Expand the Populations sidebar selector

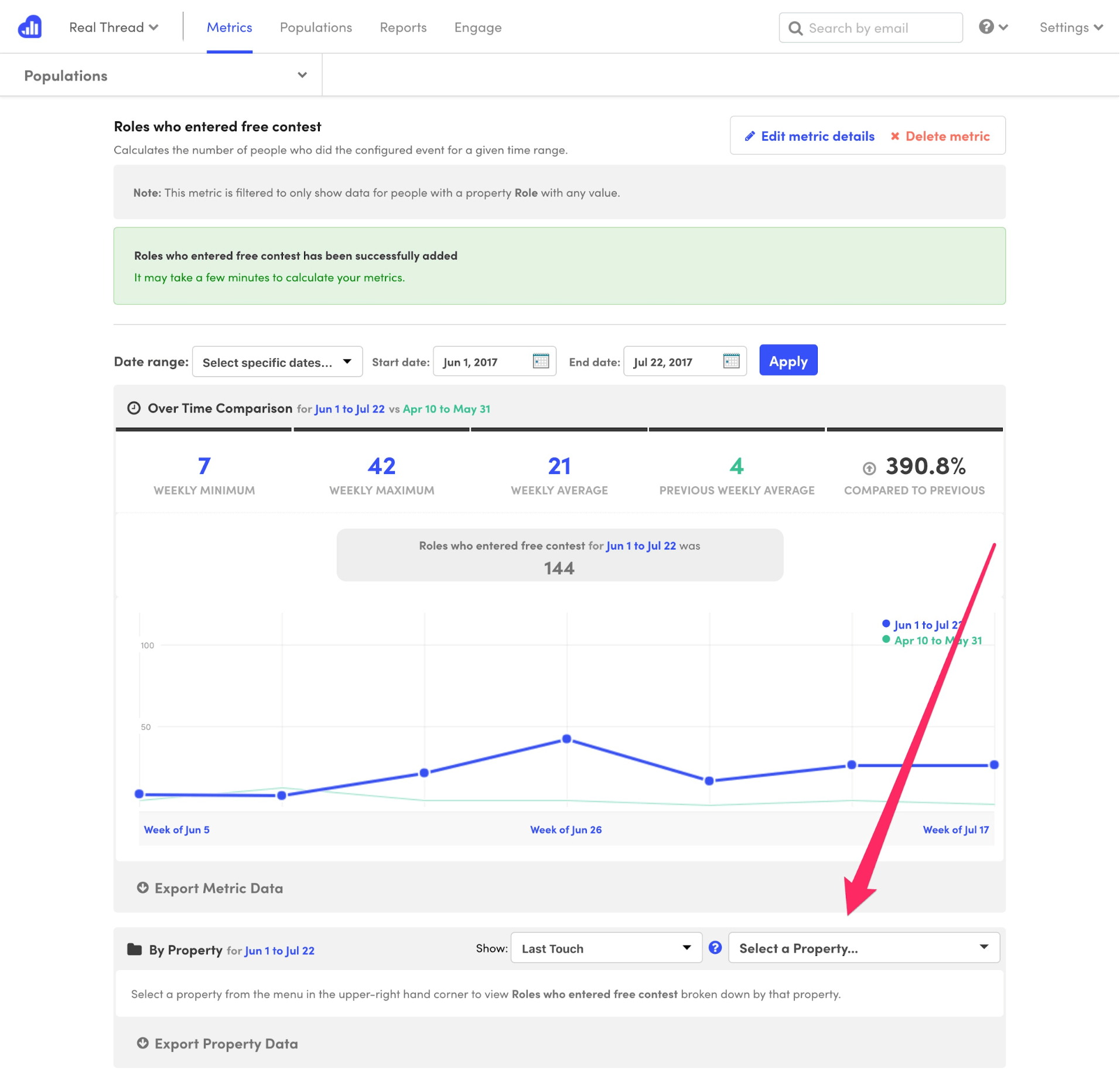click(161, 75)
